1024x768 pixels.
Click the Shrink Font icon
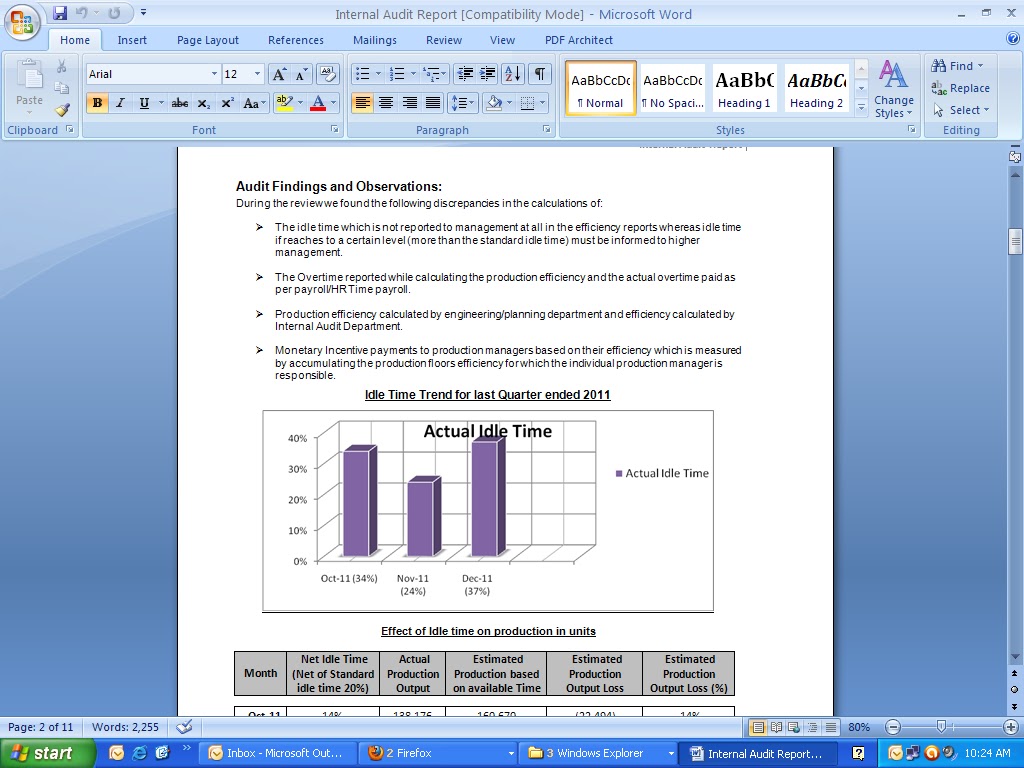tap(301, 74)
